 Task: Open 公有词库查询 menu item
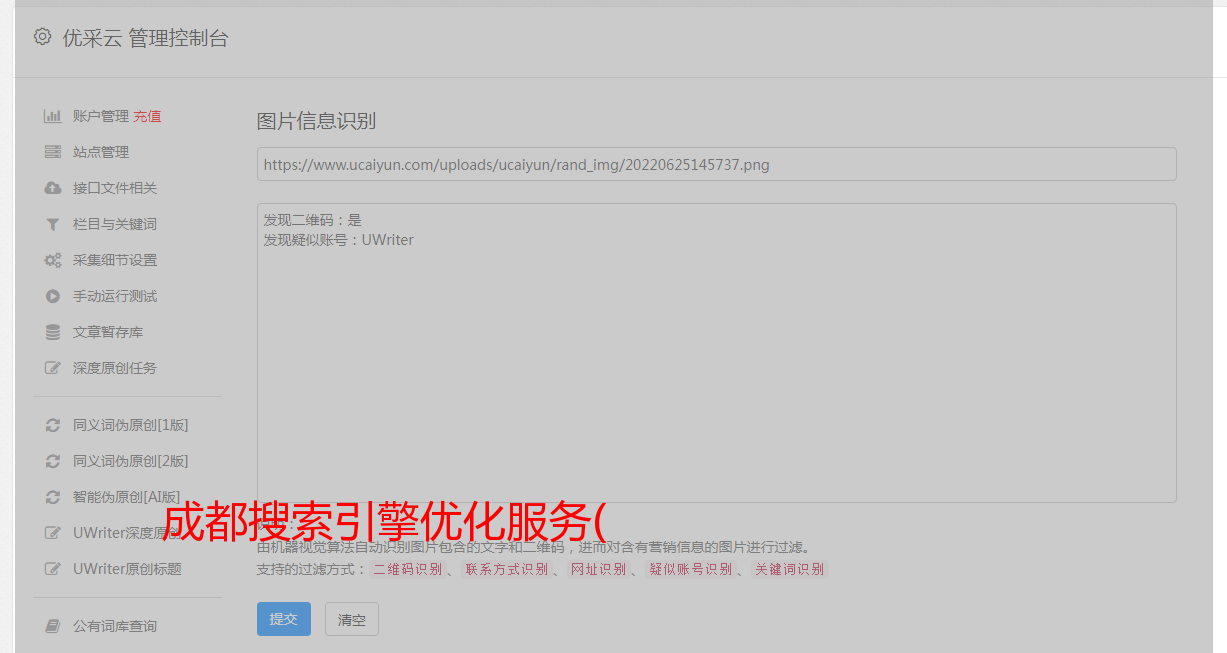click(115, 626)
